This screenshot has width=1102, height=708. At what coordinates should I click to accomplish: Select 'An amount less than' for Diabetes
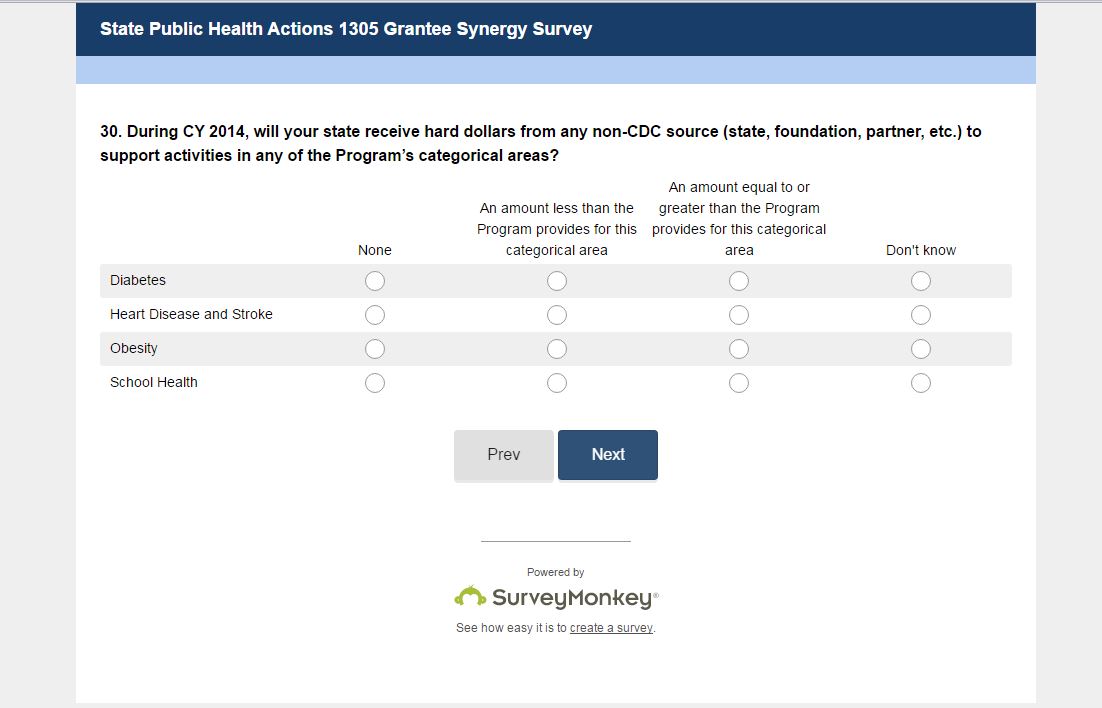pyautogui.click(x=557, y=281)
